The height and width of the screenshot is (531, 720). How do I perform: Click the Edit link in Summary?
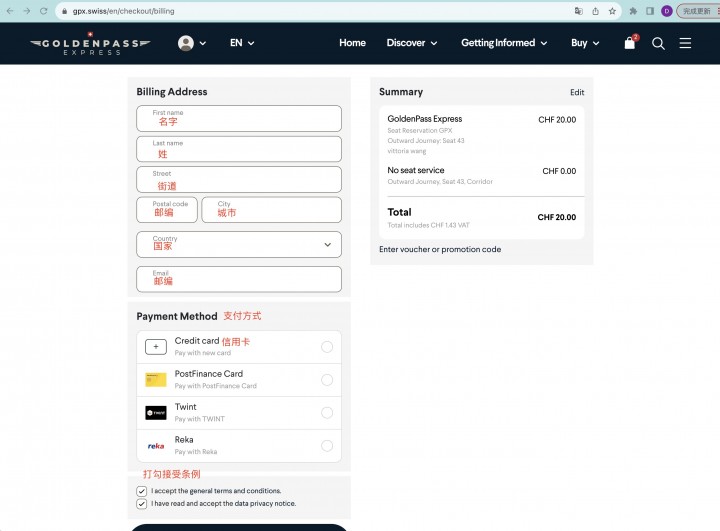point(577,92)
